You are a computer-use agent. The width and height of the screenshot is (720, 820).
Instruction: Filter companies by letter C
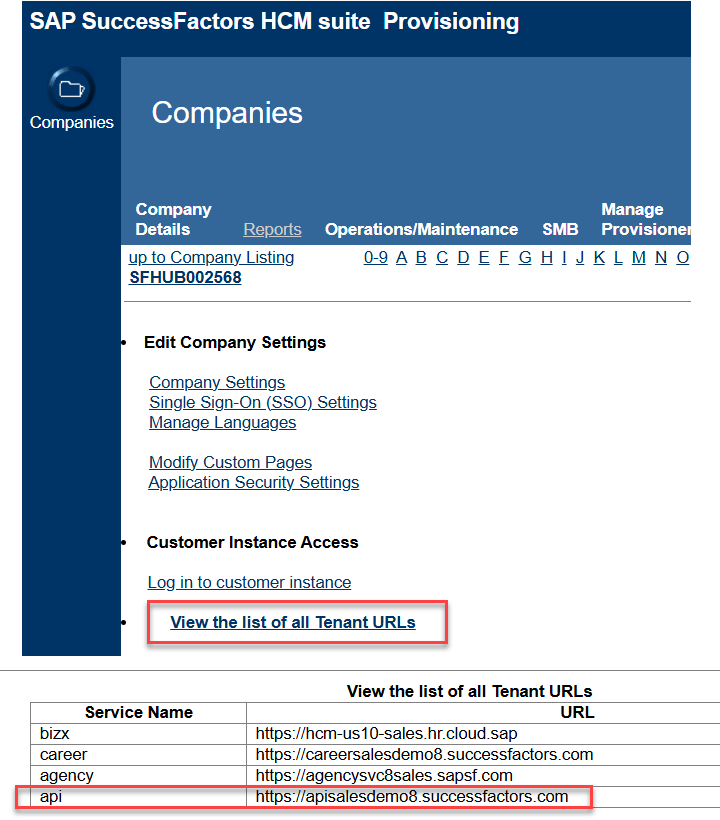(442, 257)
